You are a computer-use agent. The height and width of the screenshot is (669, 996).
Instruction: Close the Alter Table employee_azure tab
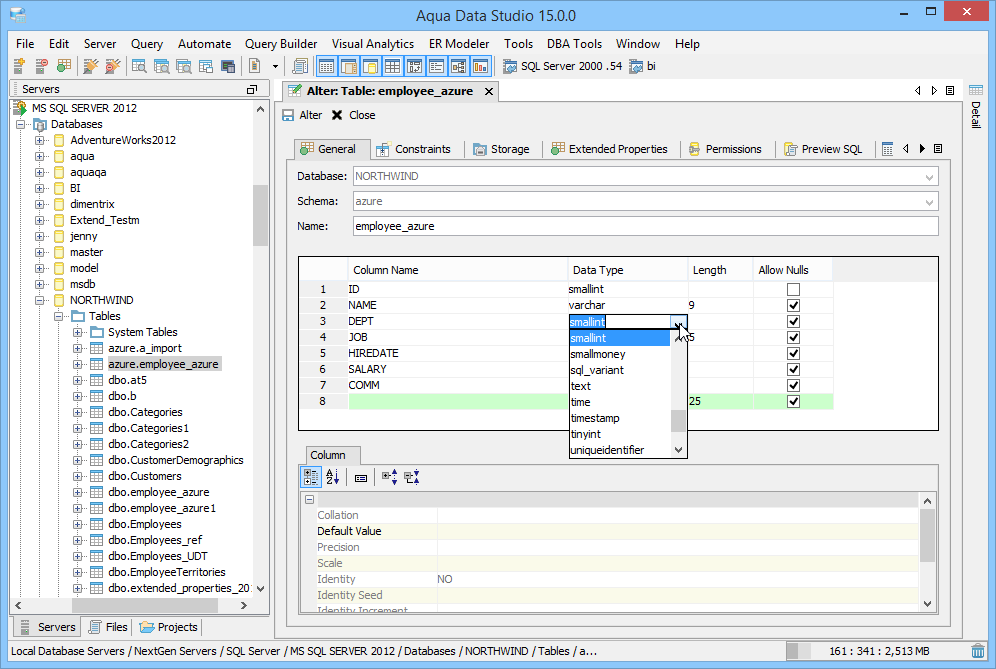coord(489,91)
